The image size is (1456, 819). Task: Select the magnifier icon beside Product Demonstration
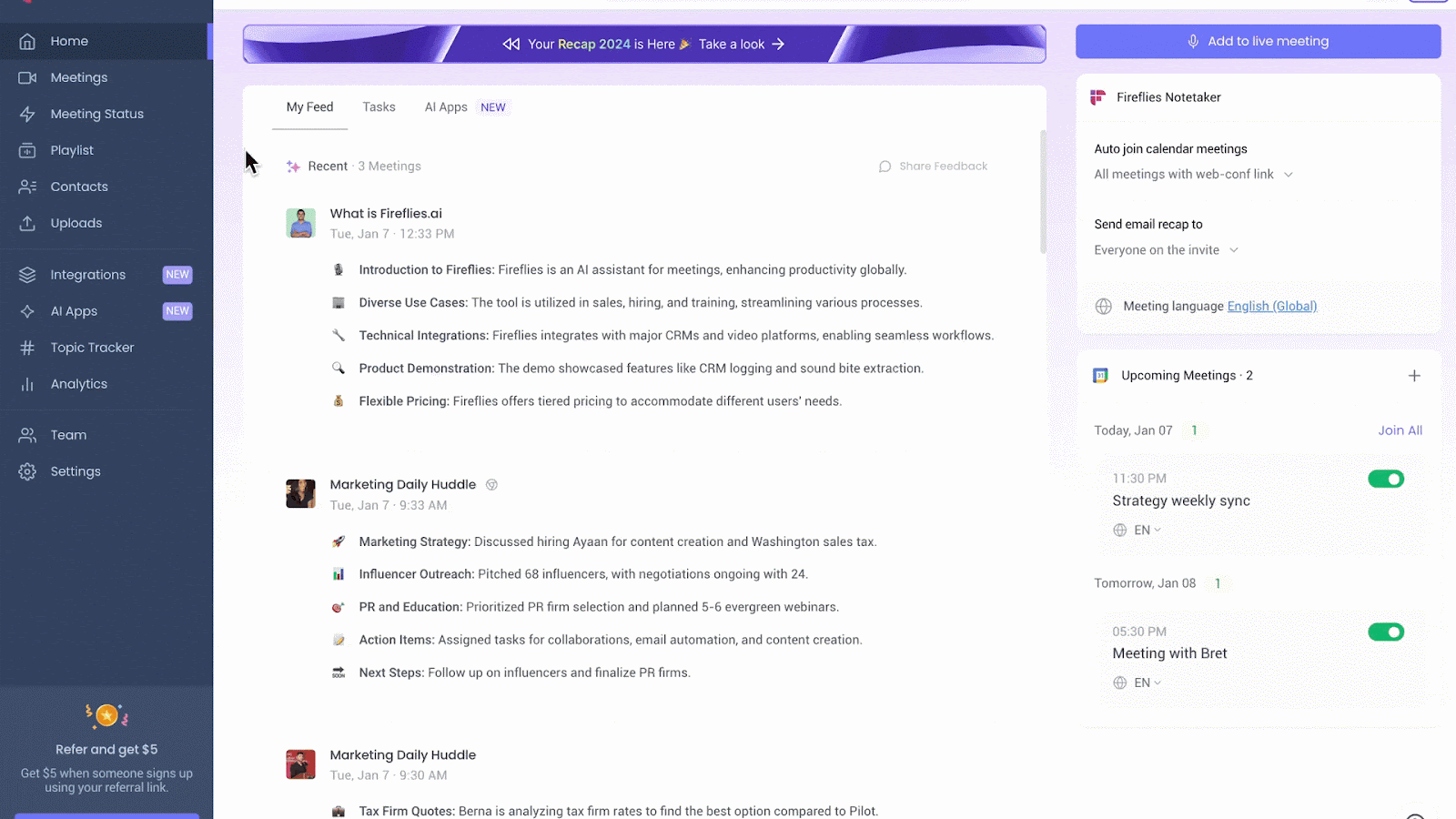(x=339, y=369)
